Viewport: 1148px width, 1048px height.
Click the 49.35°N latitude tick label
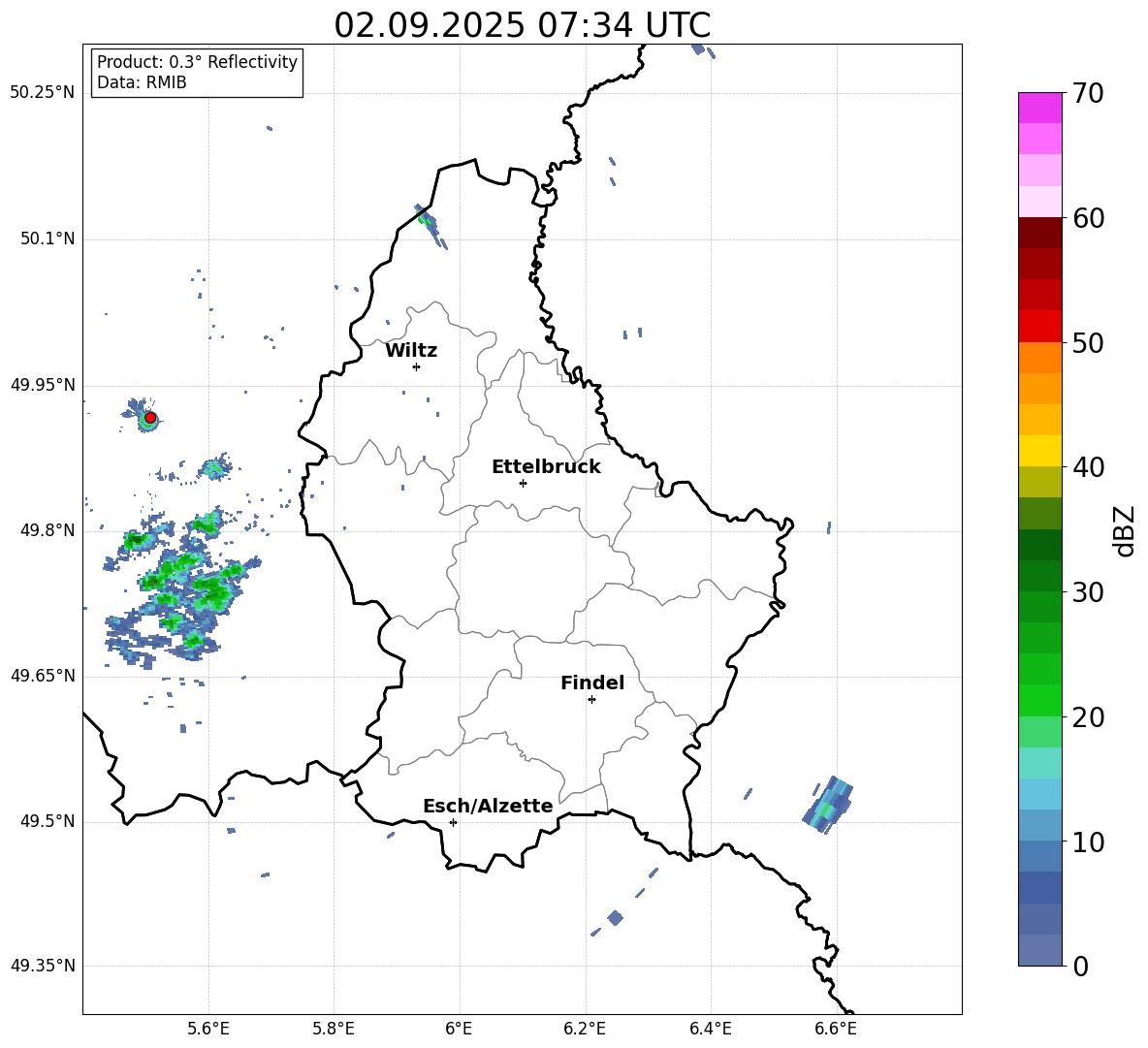[x=43, y=966]
